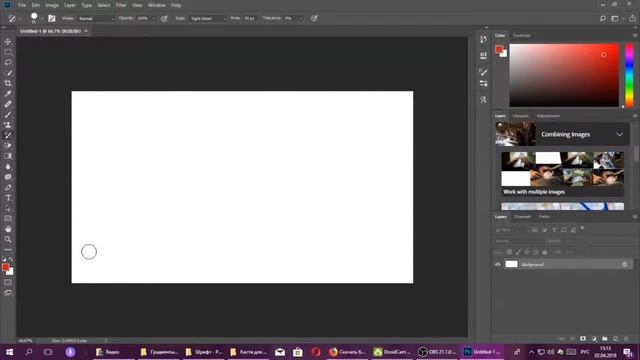
Task: Open layer filter kind dropdown
Action: 512,230
